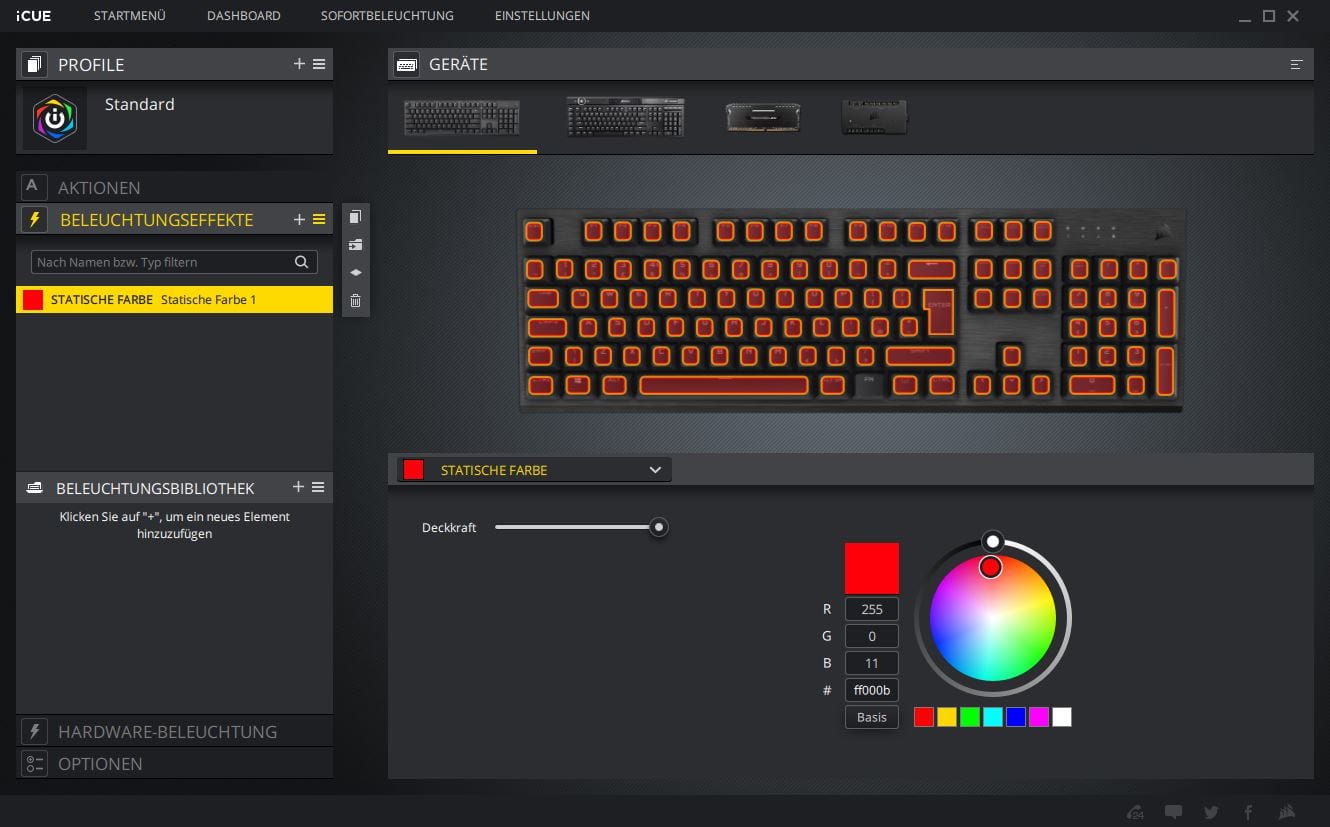Click the folder icon to save effect to library
The image size is (1330, 827).
[355, 245]
